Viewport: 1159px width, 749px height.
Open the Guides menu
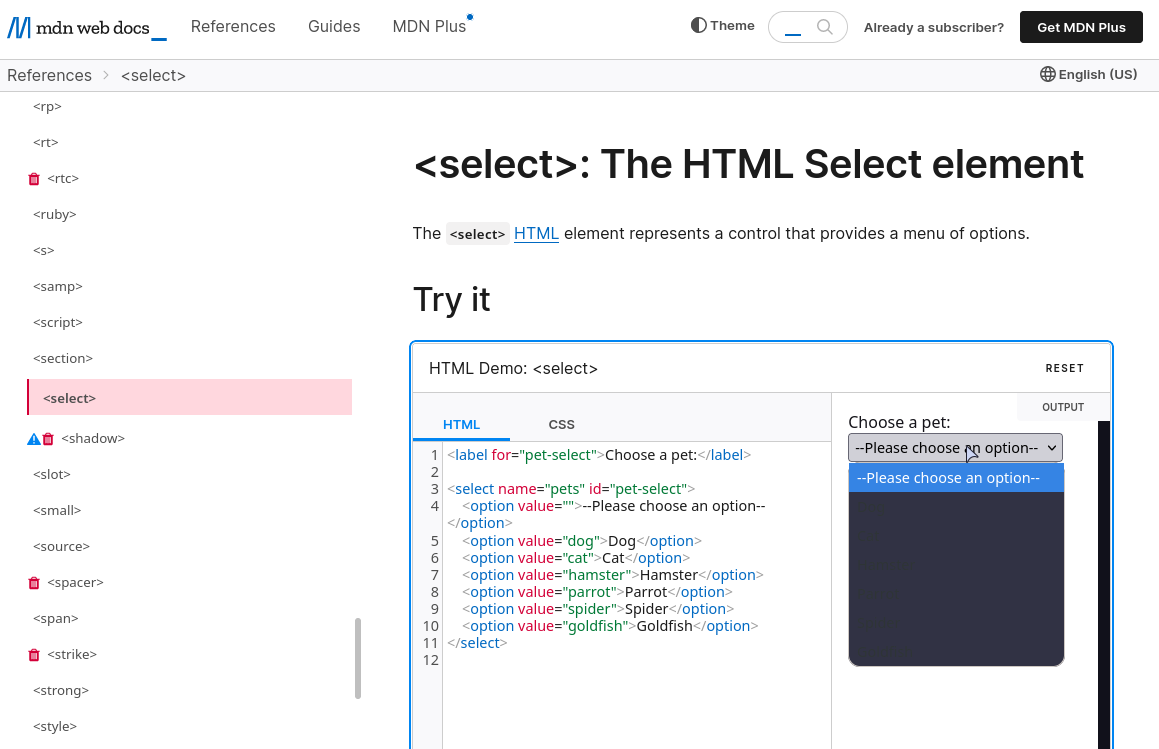coord(334,26)
